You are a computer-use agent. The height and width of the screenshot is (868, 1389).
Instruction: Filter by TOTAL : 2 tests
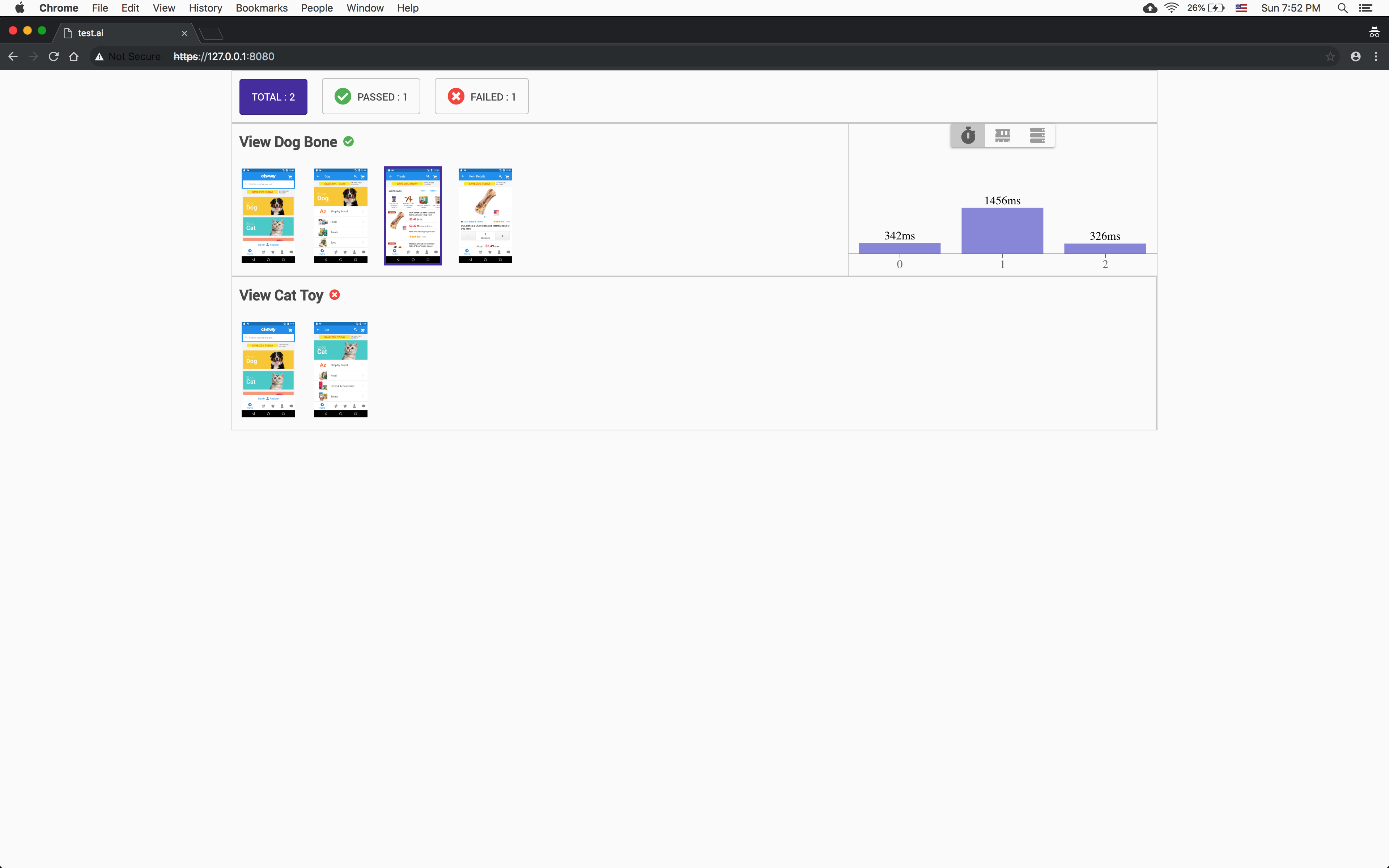[273, 97]
